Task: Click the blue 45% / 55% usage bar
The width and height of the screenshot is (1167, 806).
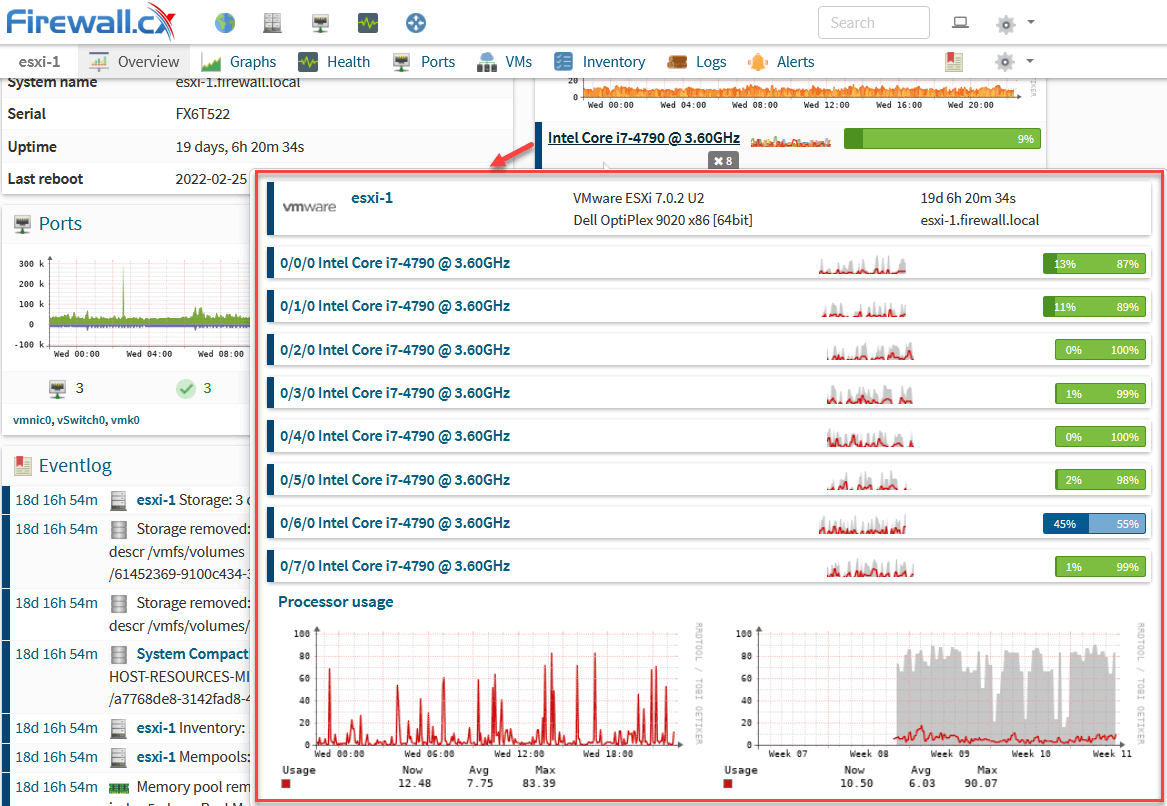Action: (1095, 524)
